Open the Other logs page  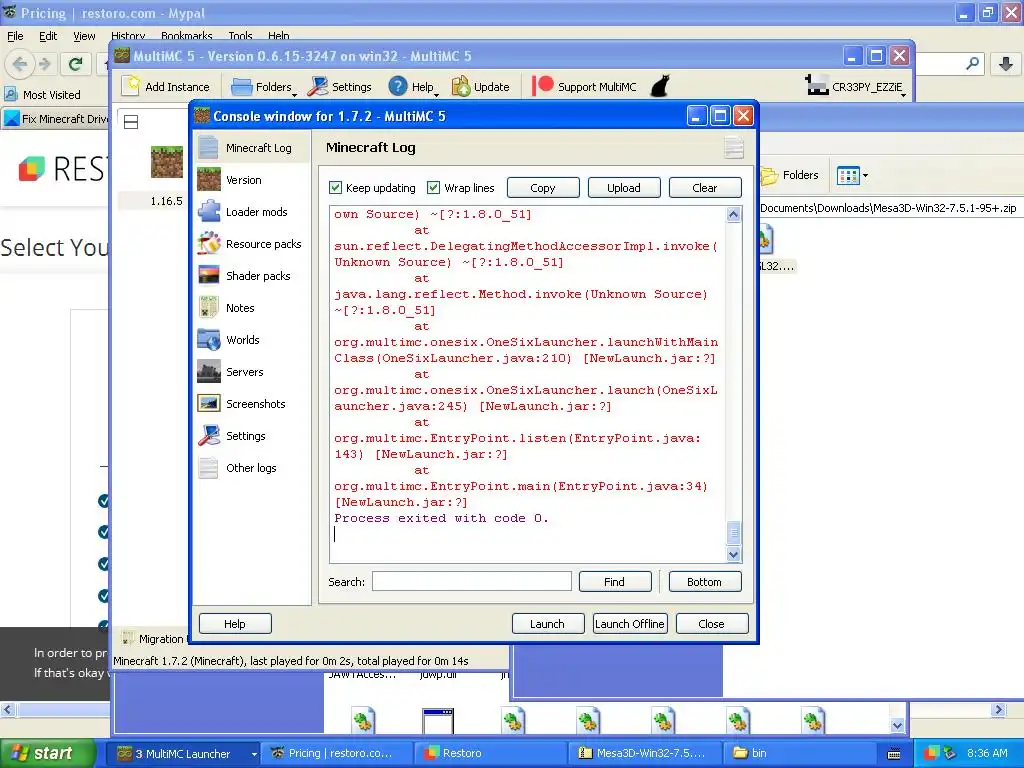(x=251, y=468)
